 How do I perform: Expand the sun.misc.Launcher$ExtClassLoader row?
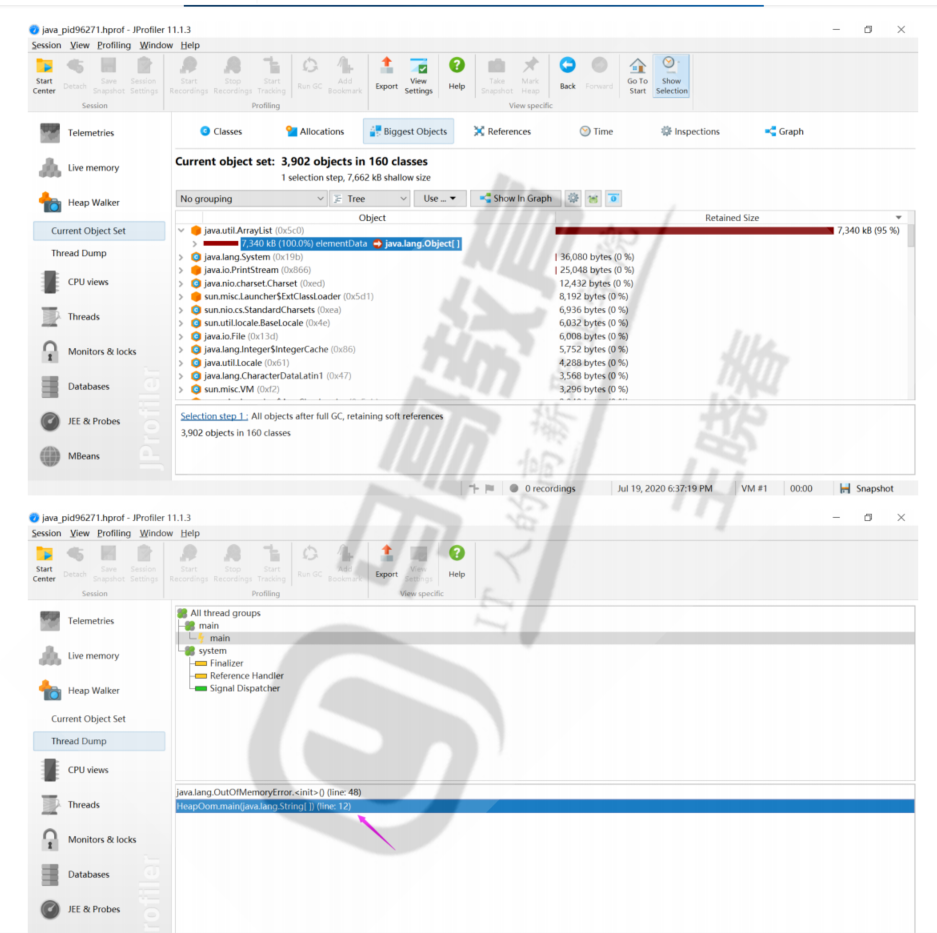tap(181, 296)
